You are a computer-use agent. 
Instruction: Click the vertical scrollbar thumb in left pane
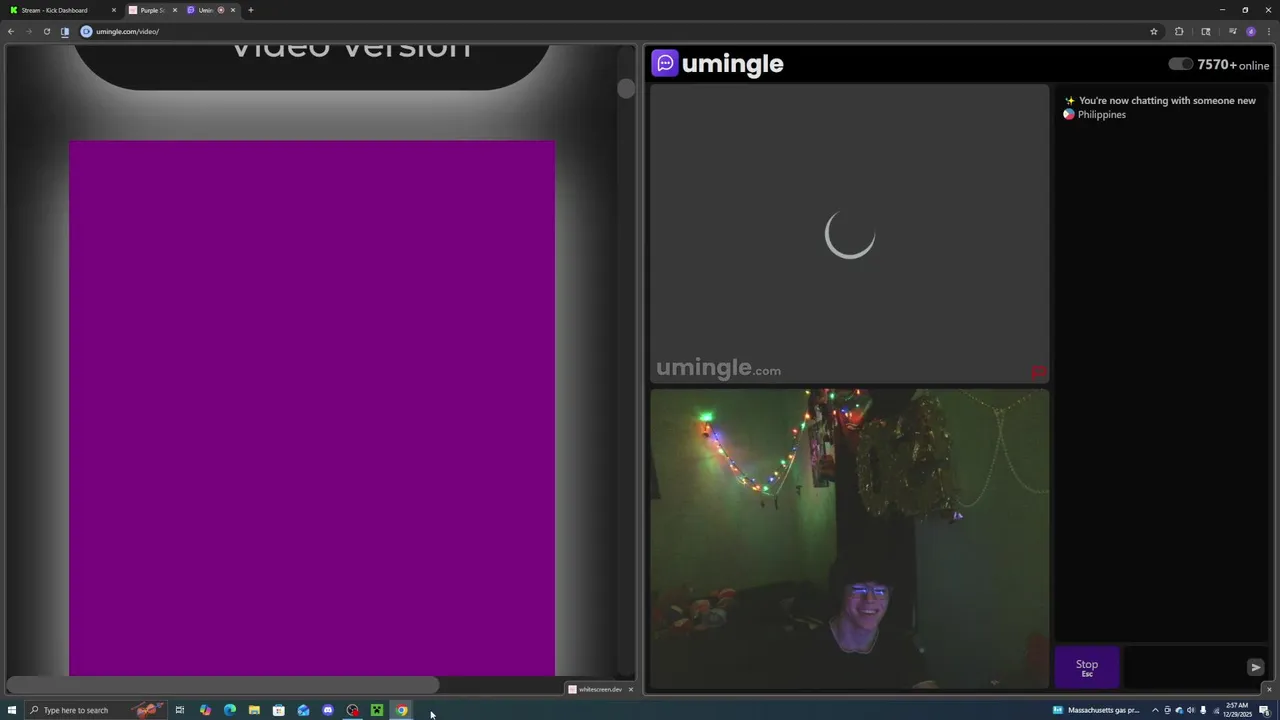pos(626,88)
